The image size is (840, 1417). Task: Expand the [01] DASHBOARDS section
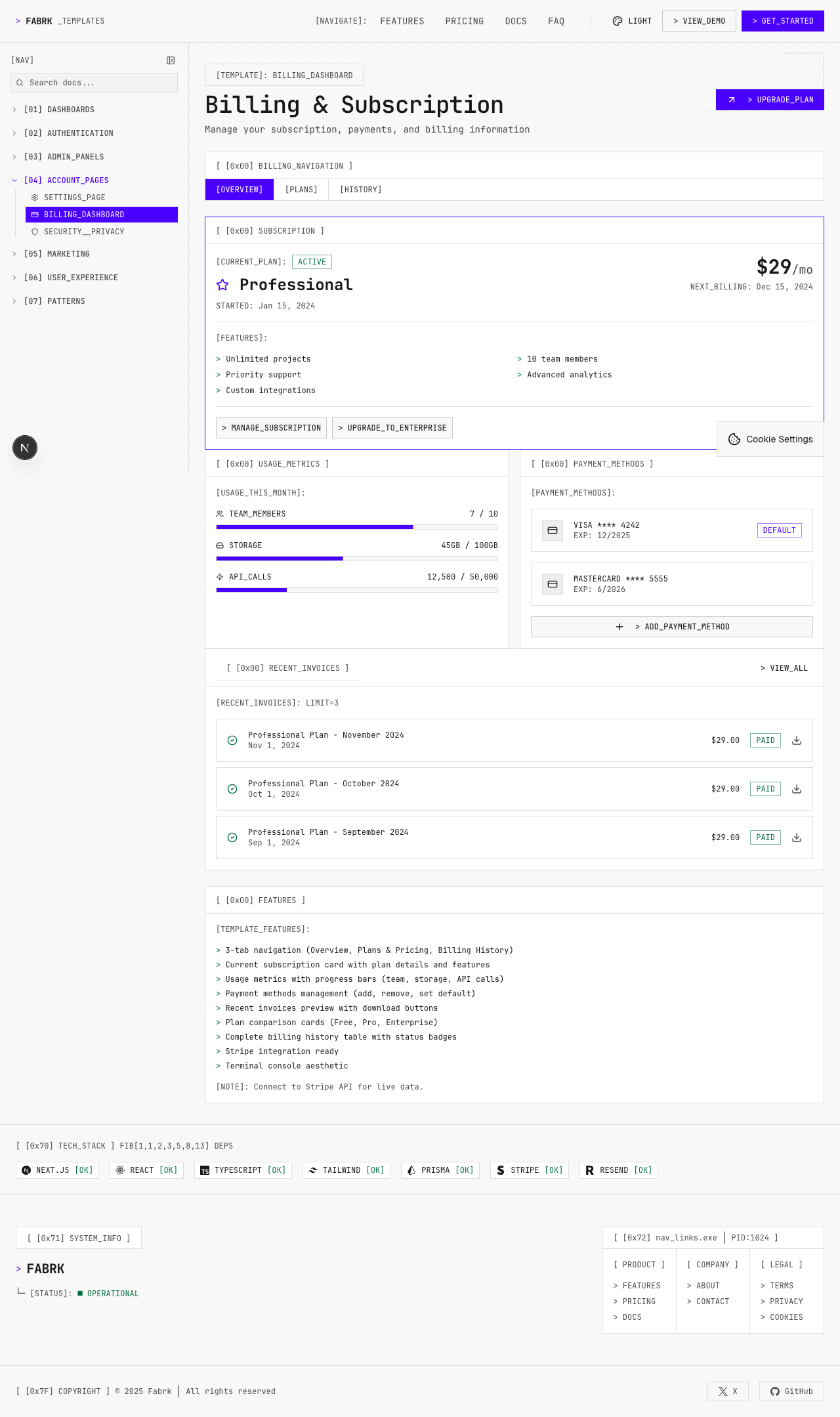click(x=94, y=110)
